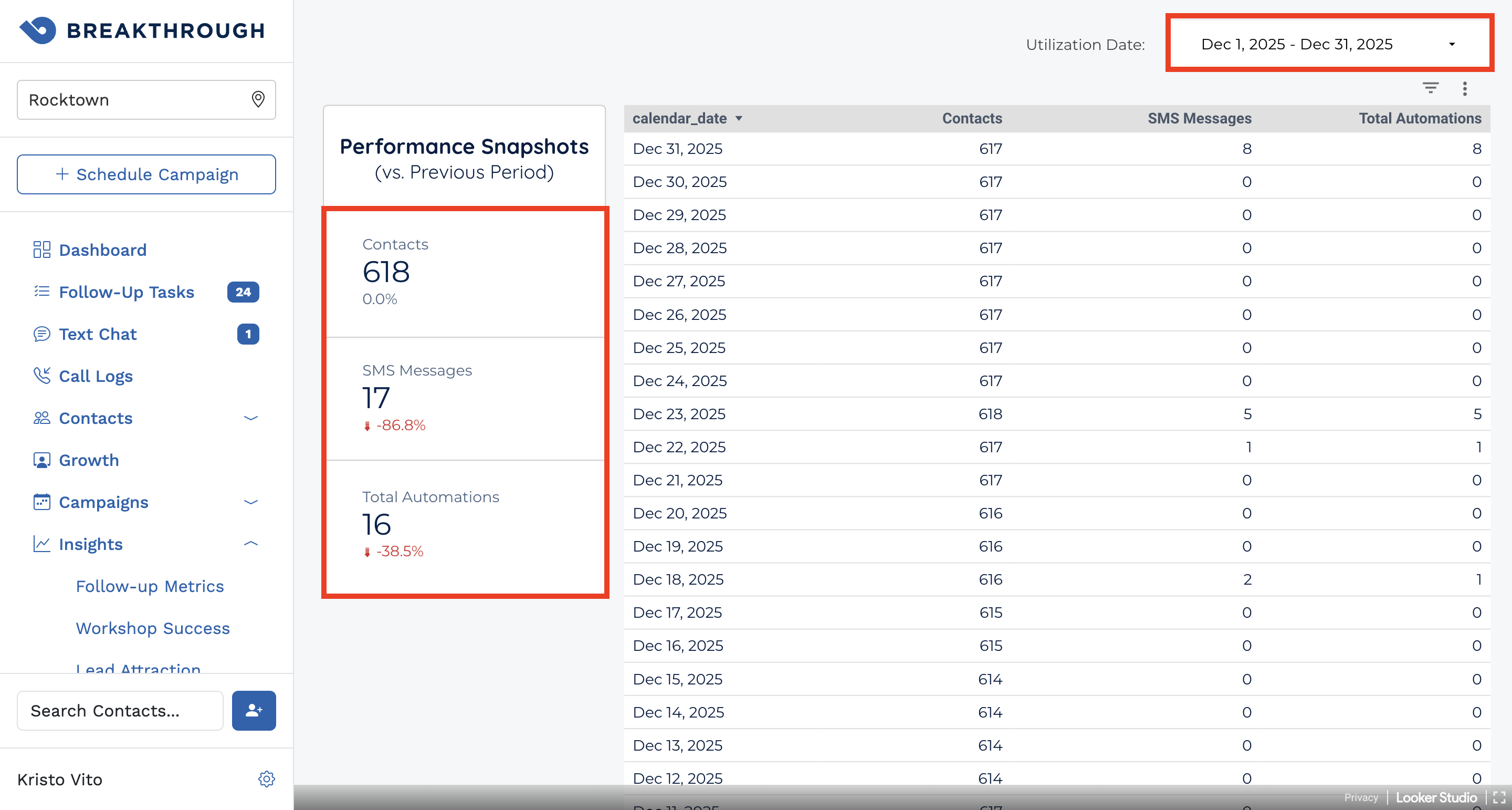Click the Privacy link in footer

pyautogui.click(x=1361, y=797)
